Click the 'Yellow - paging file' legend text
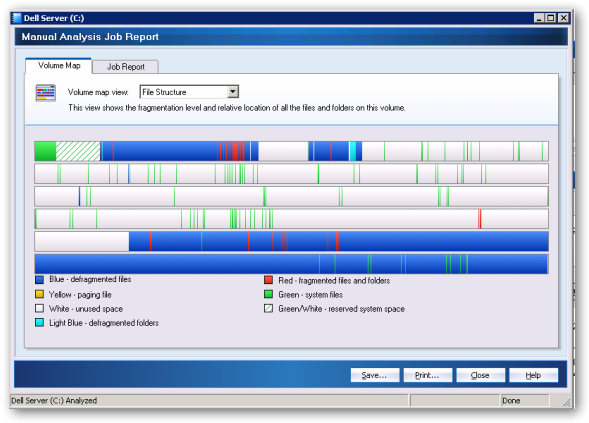This screenshot has height=423, width=589. tap(80, 295)
